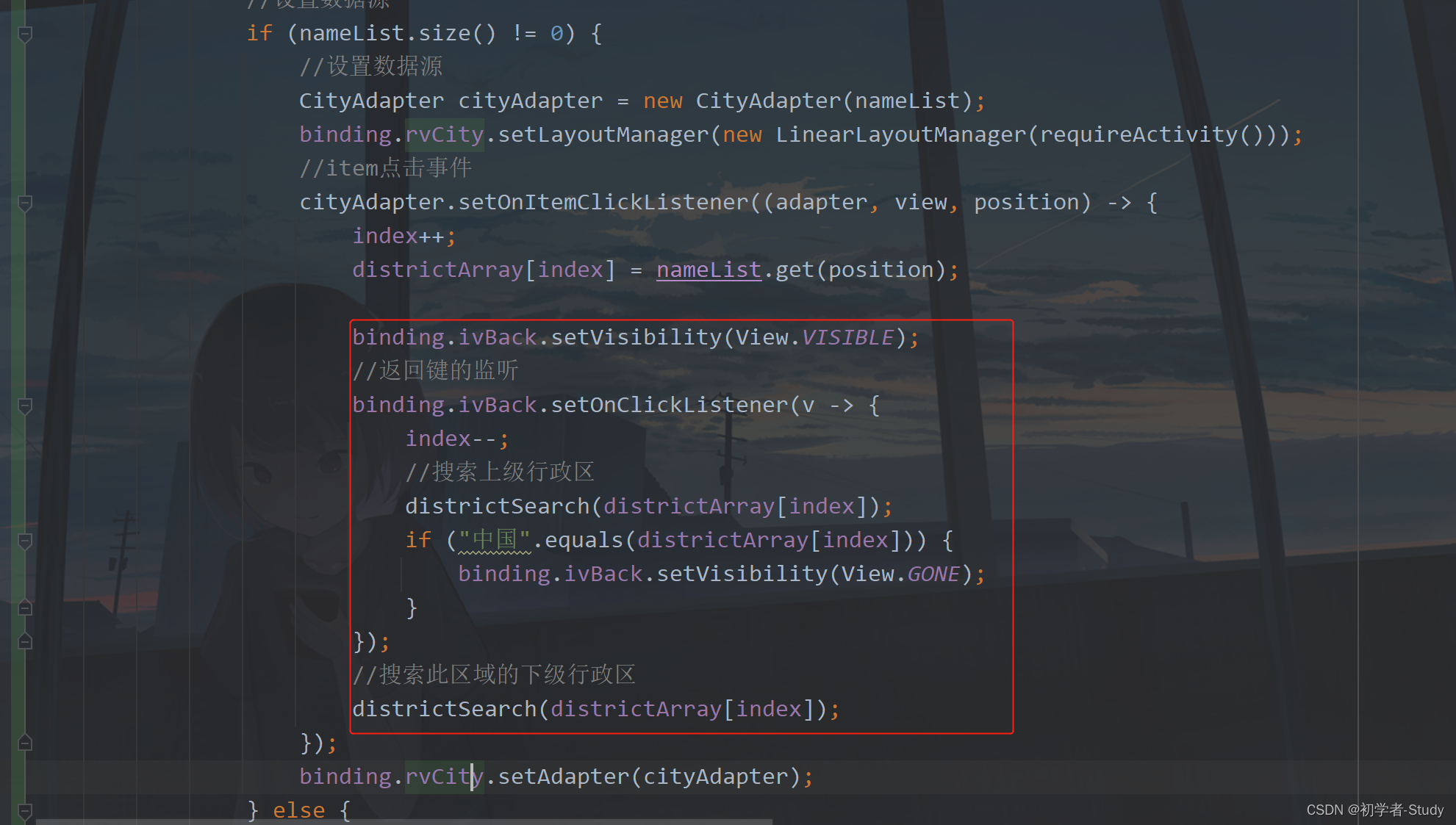Click the setAdapter method call
The width and height of the screenshot is (1456, 825).
[563, 777]
